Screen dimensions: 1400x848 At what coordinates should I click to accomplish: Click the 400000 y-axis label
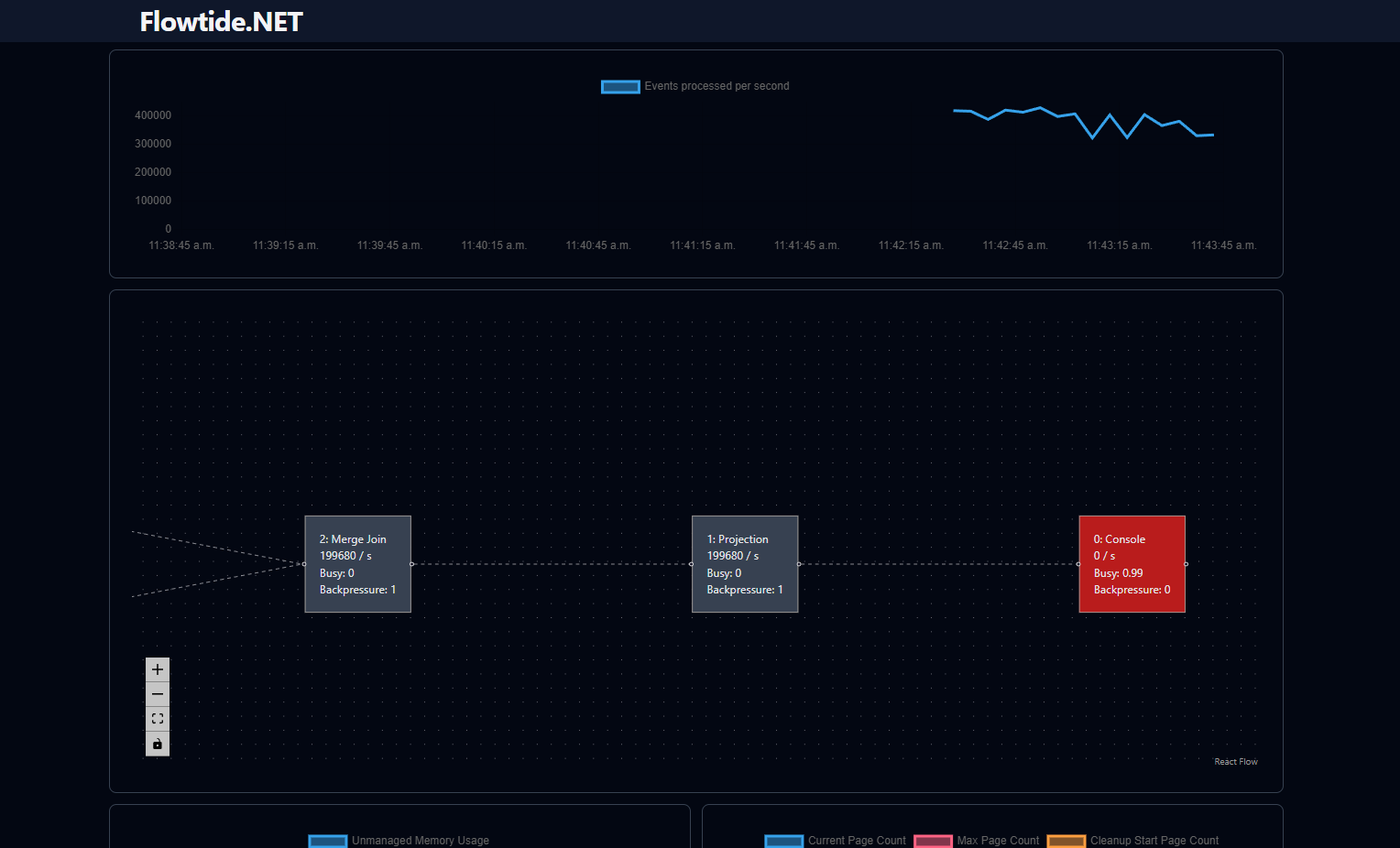tap(153, 115)
